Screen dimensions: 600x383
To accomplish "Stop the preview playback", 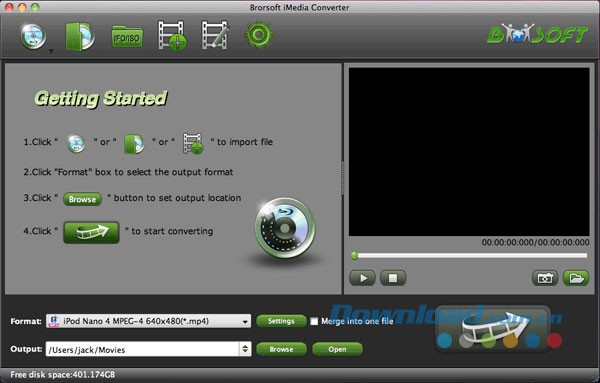I will pos(393,278).
